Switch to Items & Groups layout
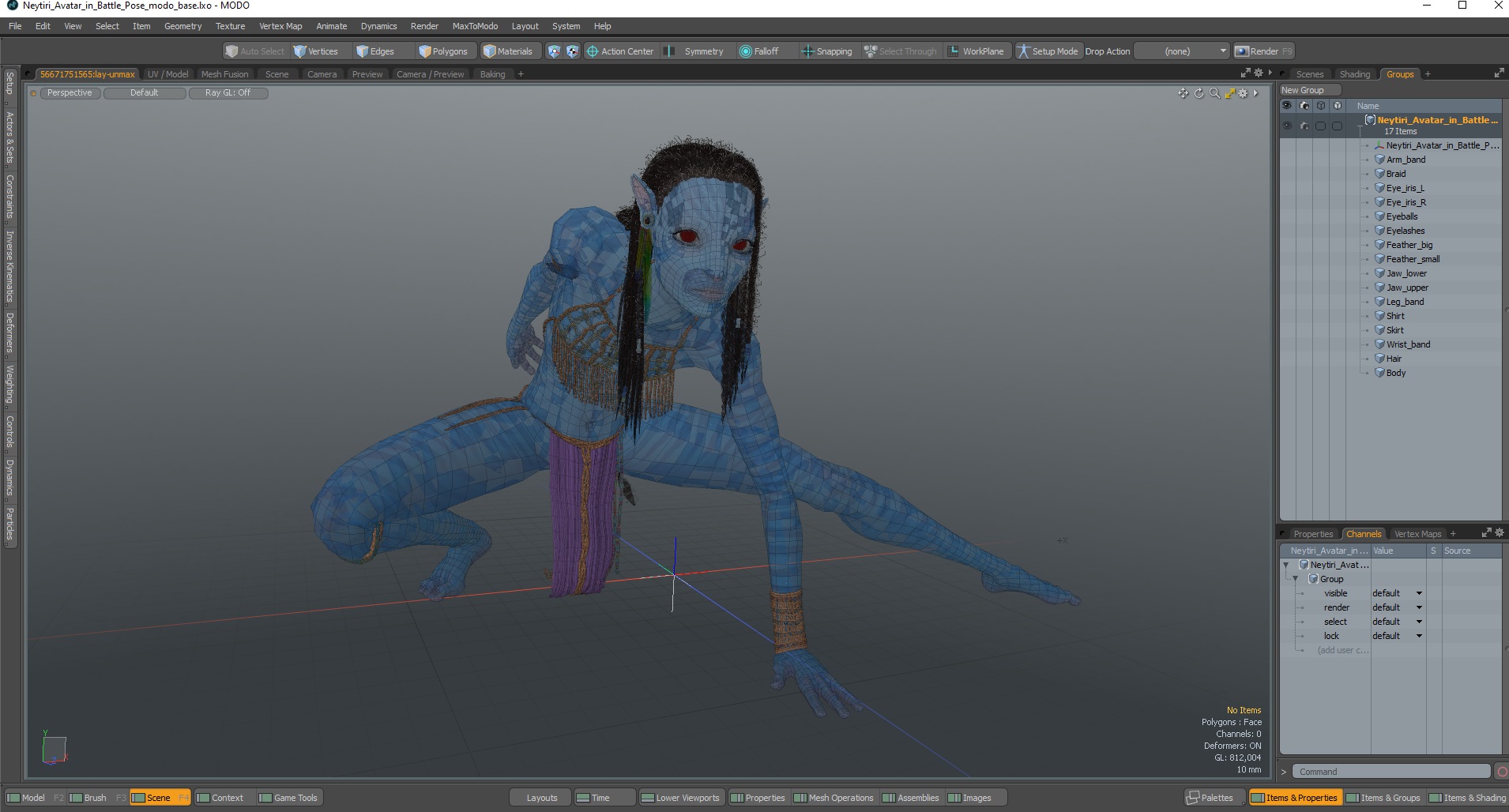 pos(1383,798)
